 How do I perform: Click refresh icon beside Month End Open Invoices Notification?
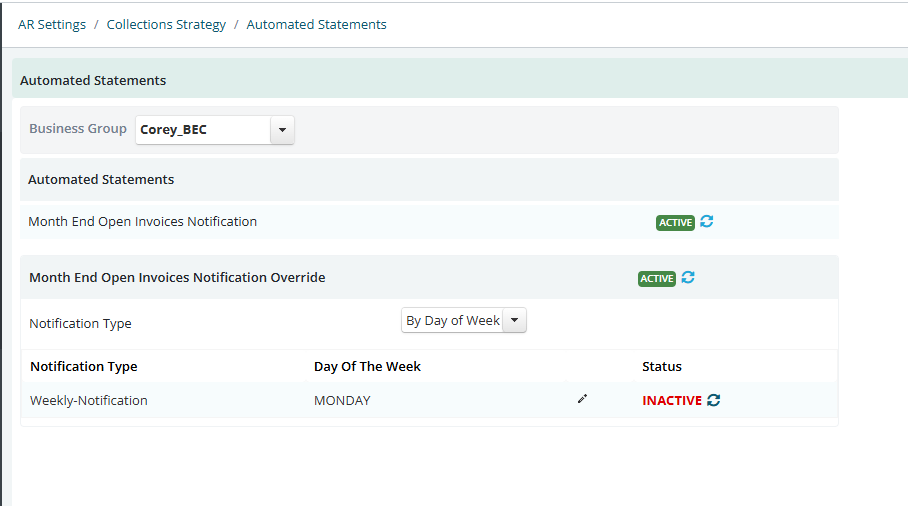tap(706, 222)
